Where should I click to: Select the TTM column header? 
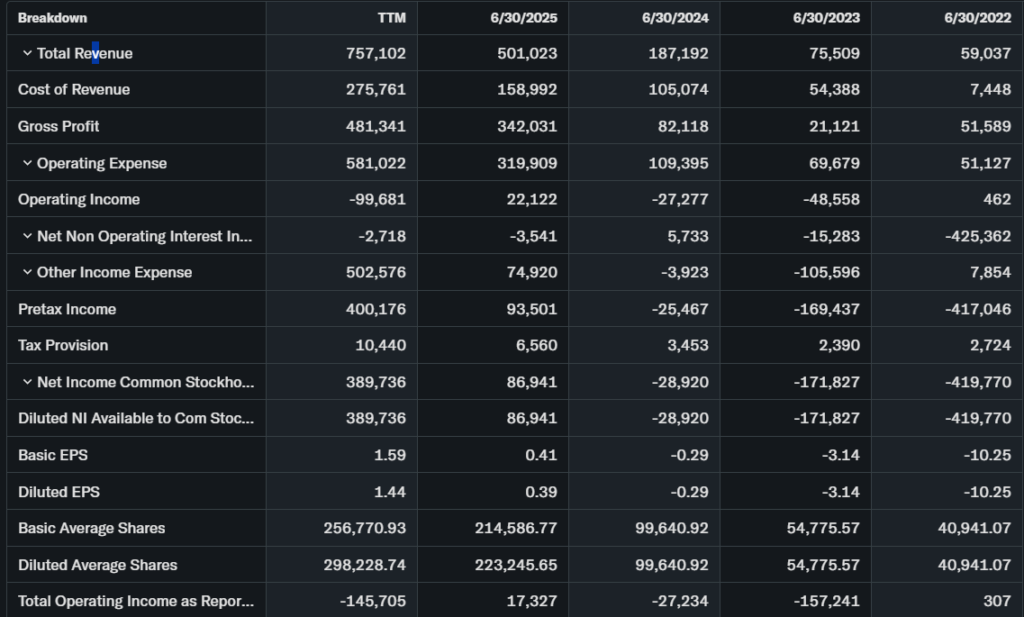click(392, 18)
